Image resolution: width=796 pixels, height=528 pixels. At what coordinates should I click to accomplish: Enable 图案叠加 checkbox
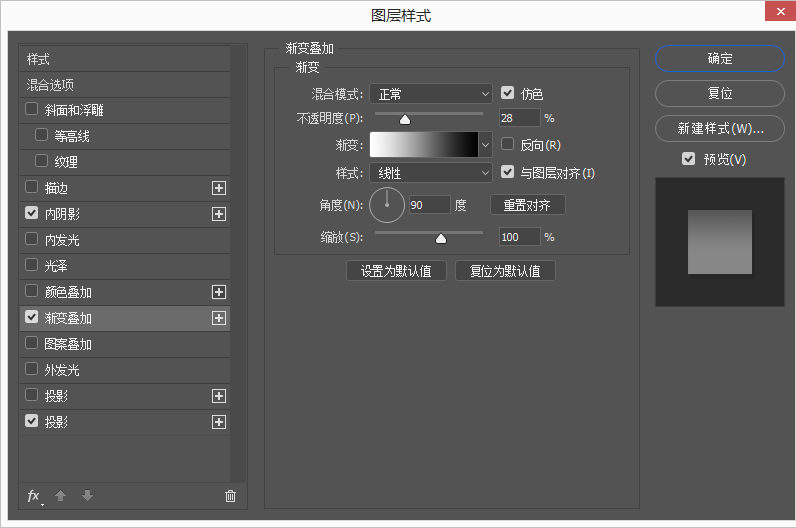pyautogui.click(x=31, y=343)
